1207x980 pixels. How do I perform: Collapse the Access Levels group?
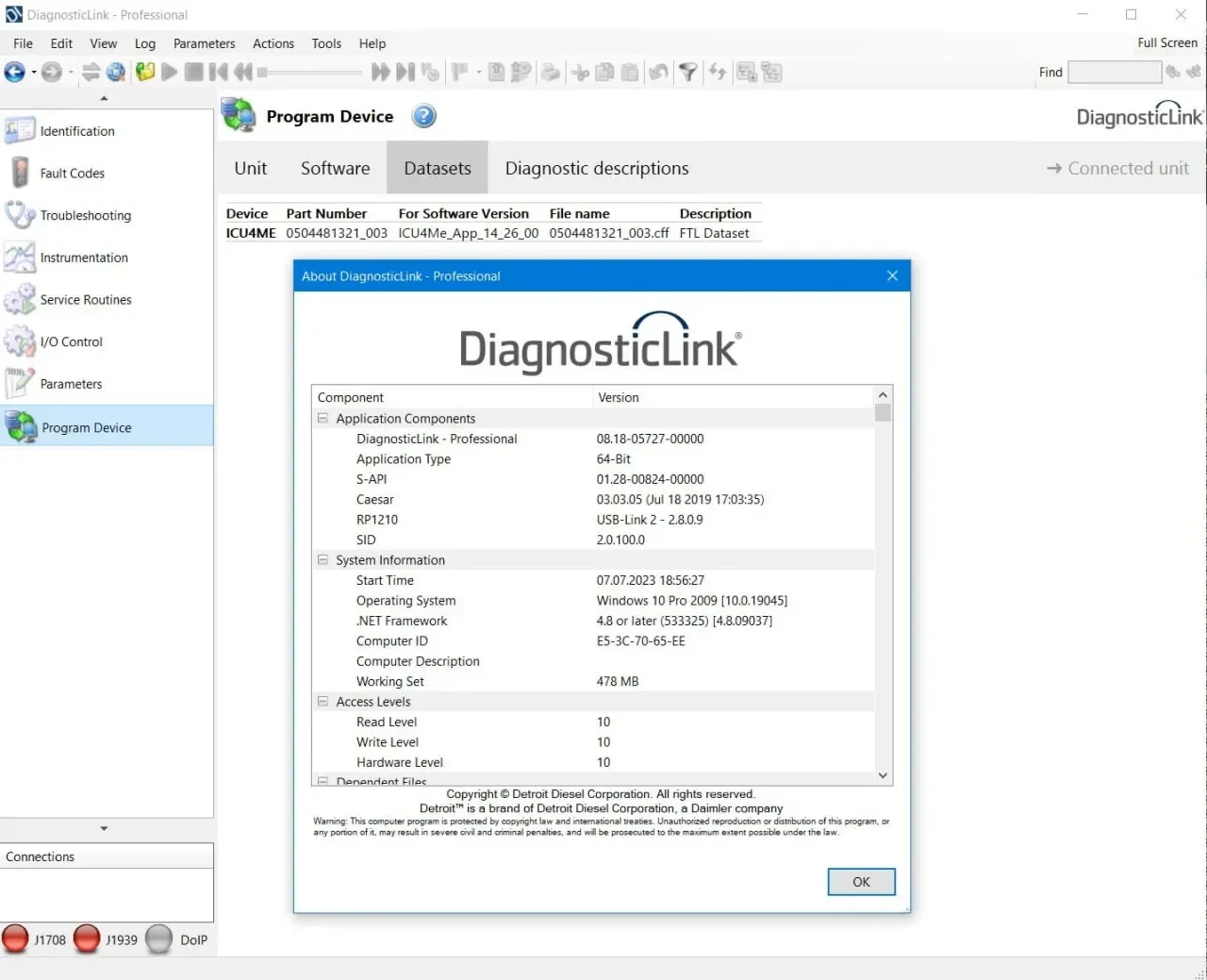coord(322,701)
